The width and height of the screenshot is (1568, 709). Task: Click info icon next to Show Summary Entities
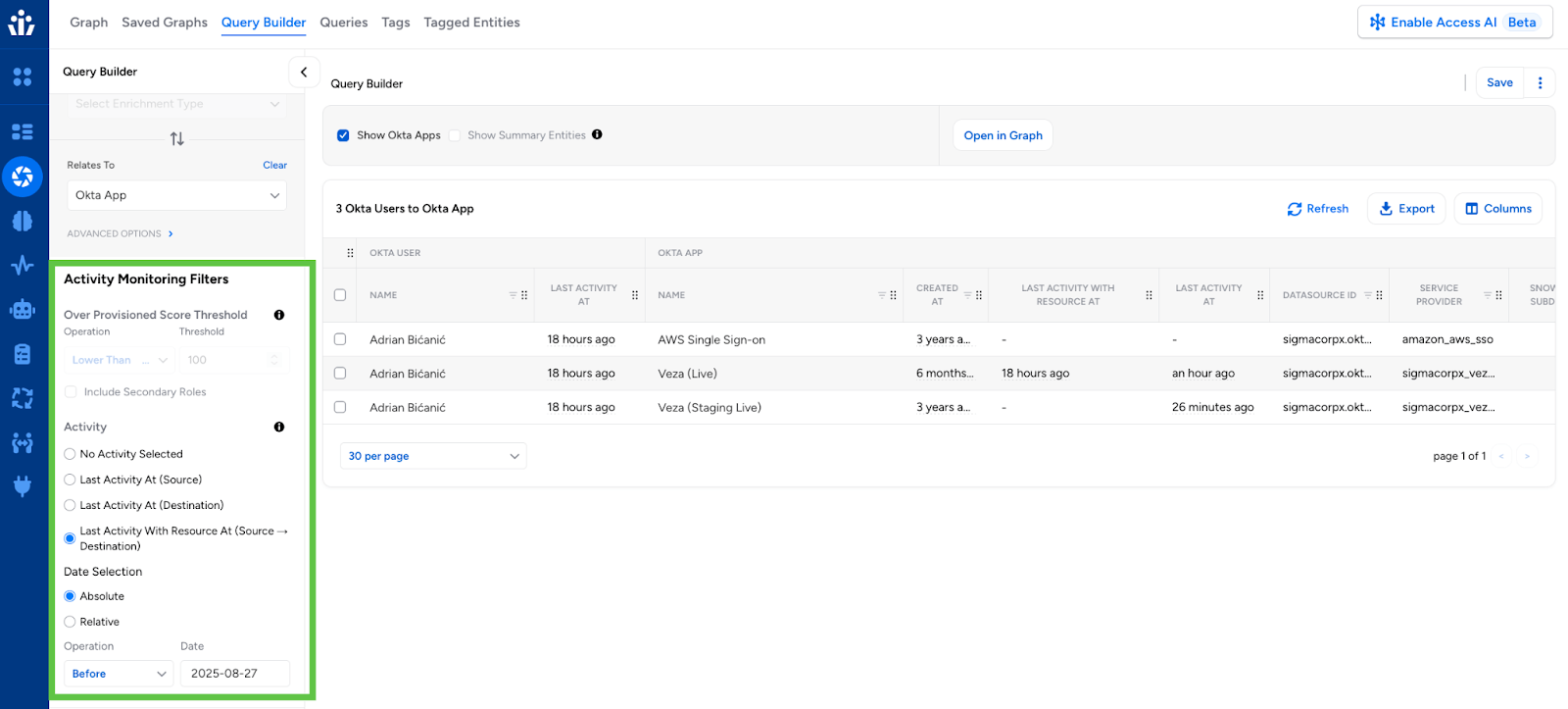(597, 135)
